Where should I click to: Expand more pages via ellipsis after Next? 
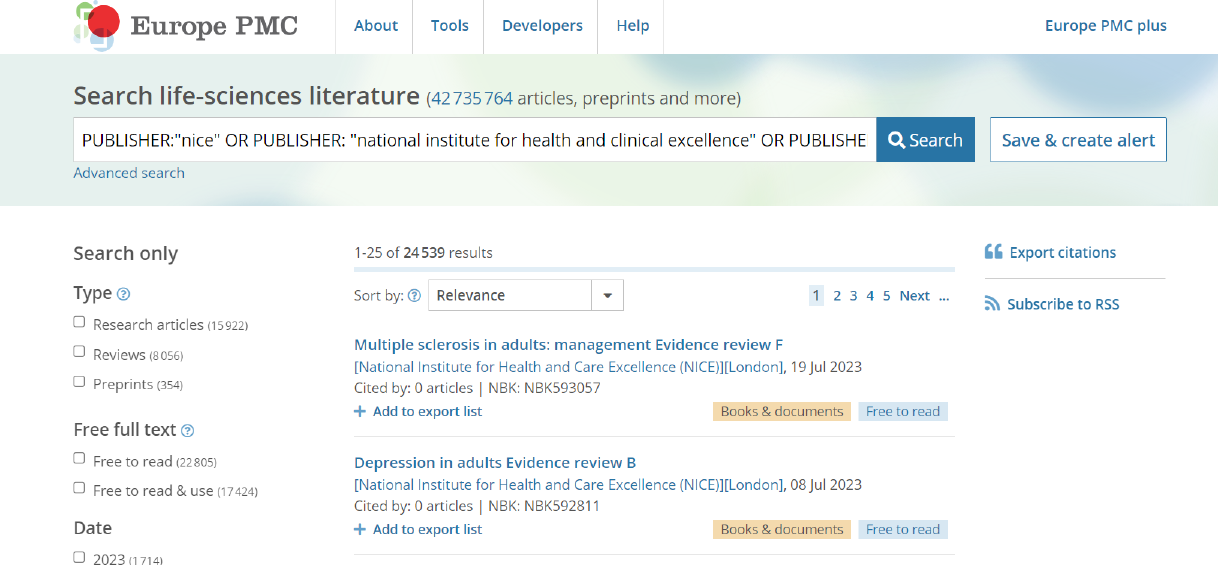pos(944,296)
